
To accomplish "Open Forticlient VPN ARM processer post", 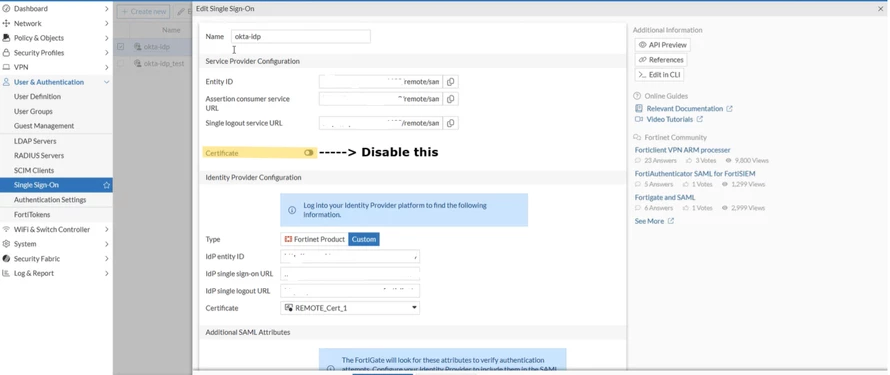I will click(682, 150).
